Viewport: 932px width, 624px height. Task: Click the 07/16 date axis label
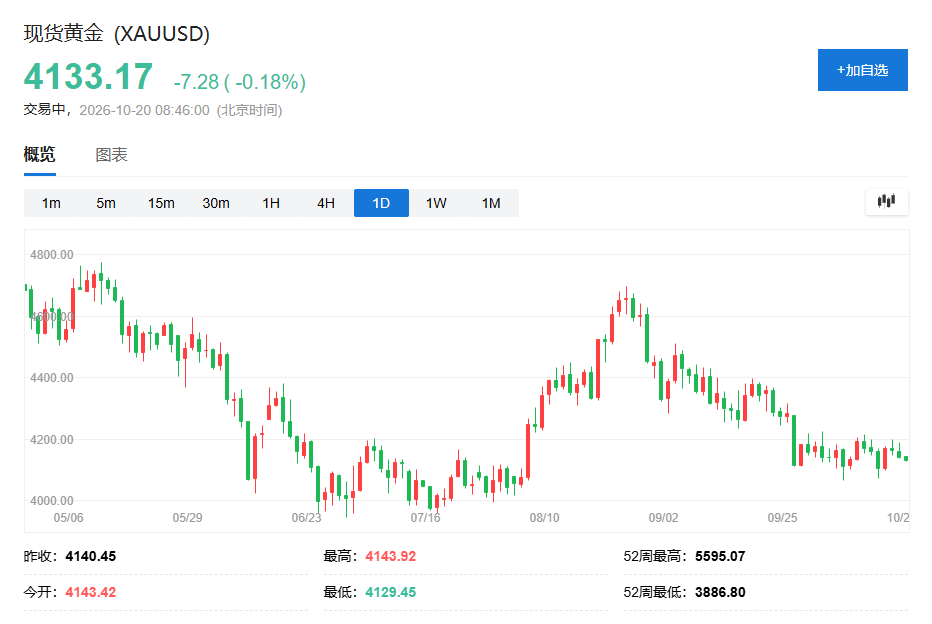point(426,518)
